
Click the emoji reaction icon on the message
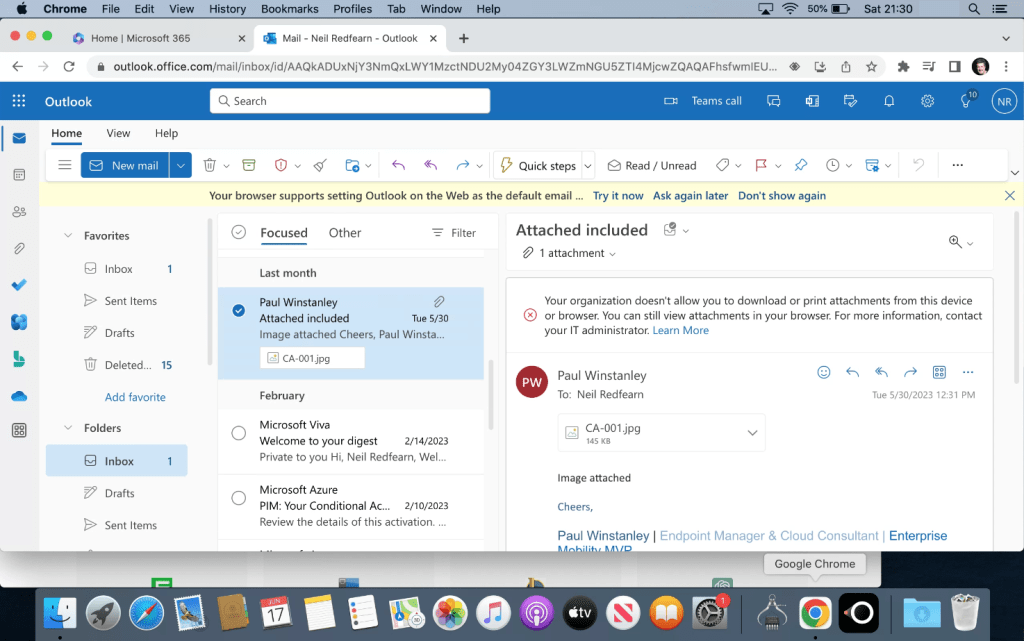(x=824, y=372)
